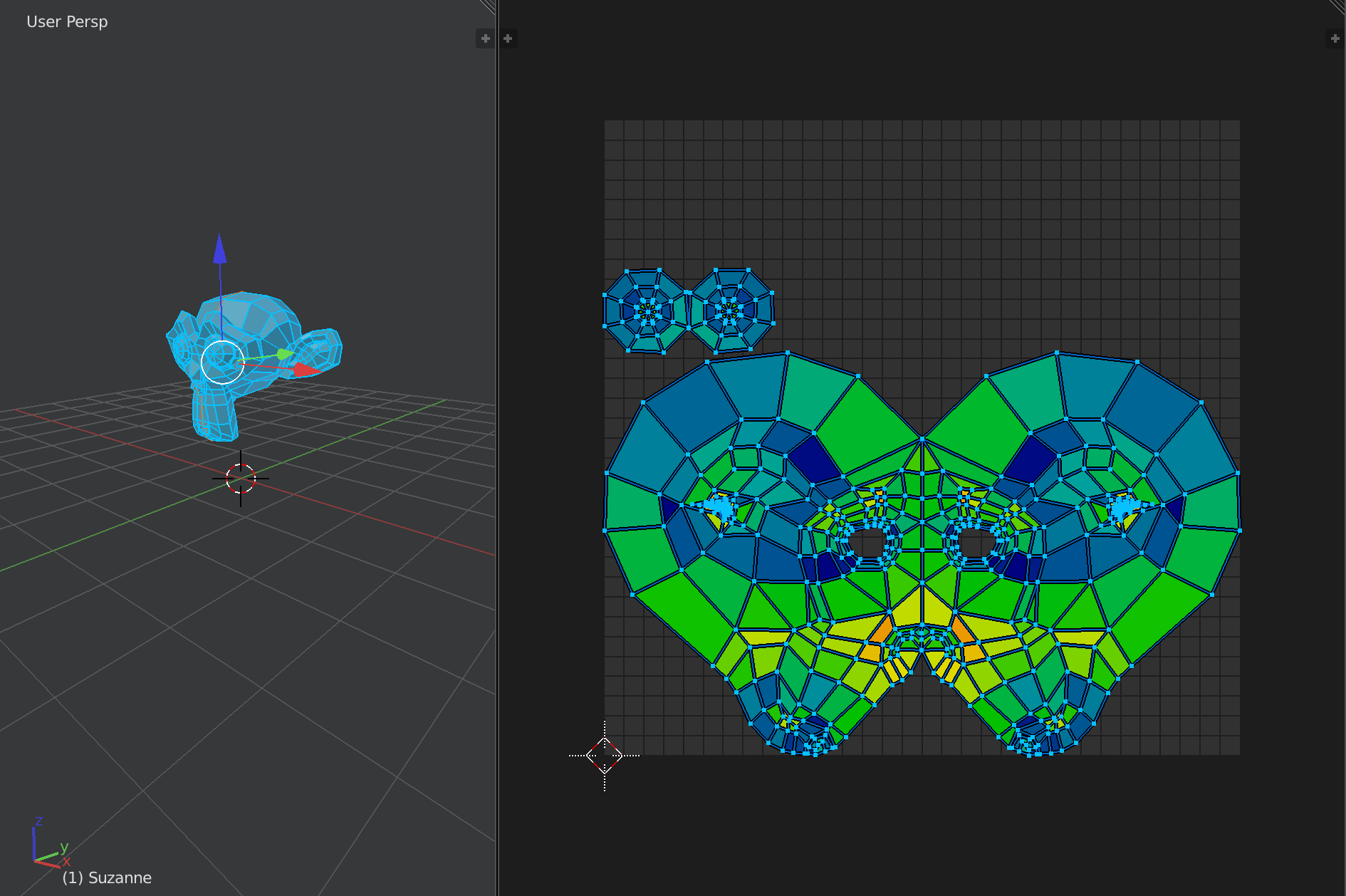Click the 'User Persp' view label

(x=67, y=22)
